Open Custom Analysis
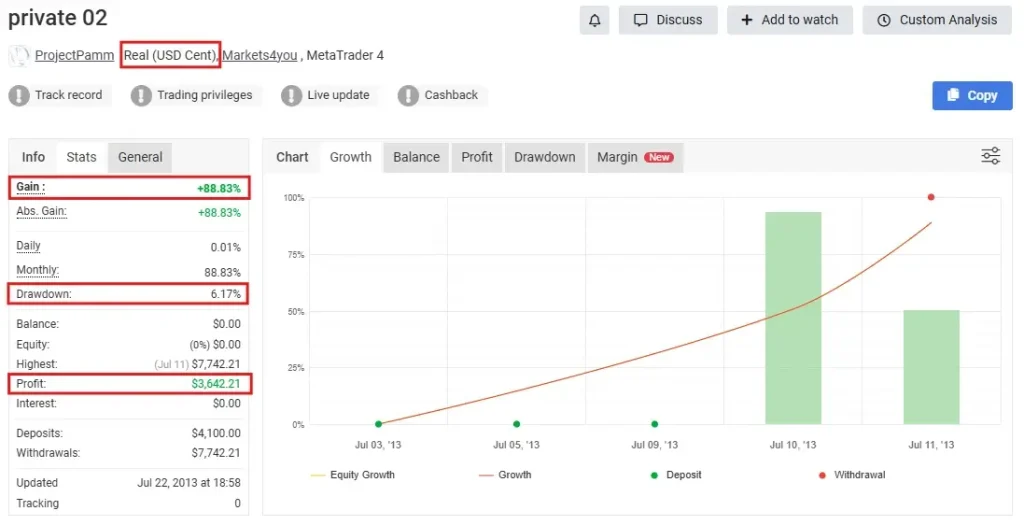This screenshot has height=525, width=1024. [x=936, y=20]
